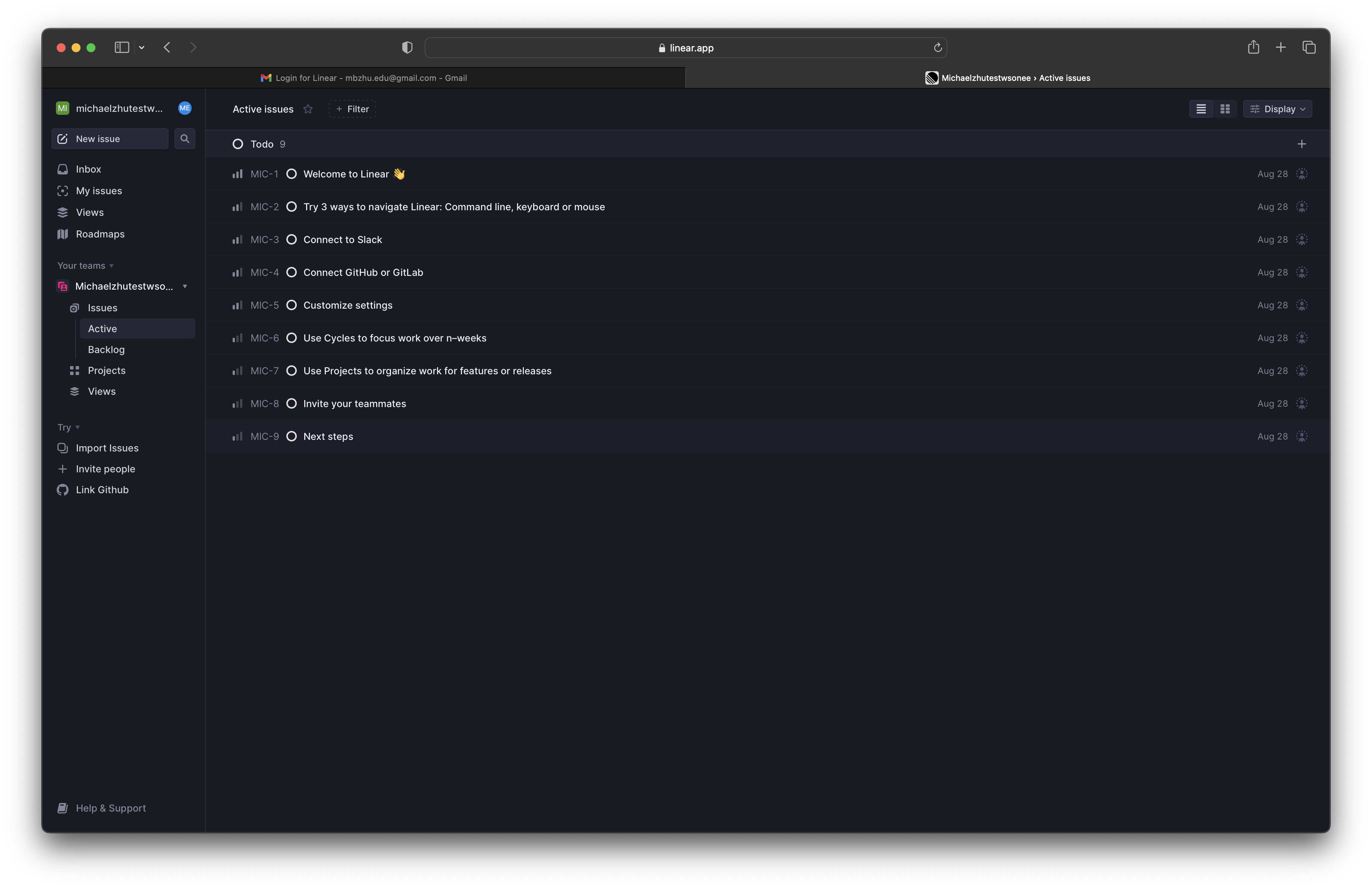This screenshot has height=888, width=1372.
Task: Click the status circle on MIC-1 Welcome issue
Action: (x=291, y=174)
